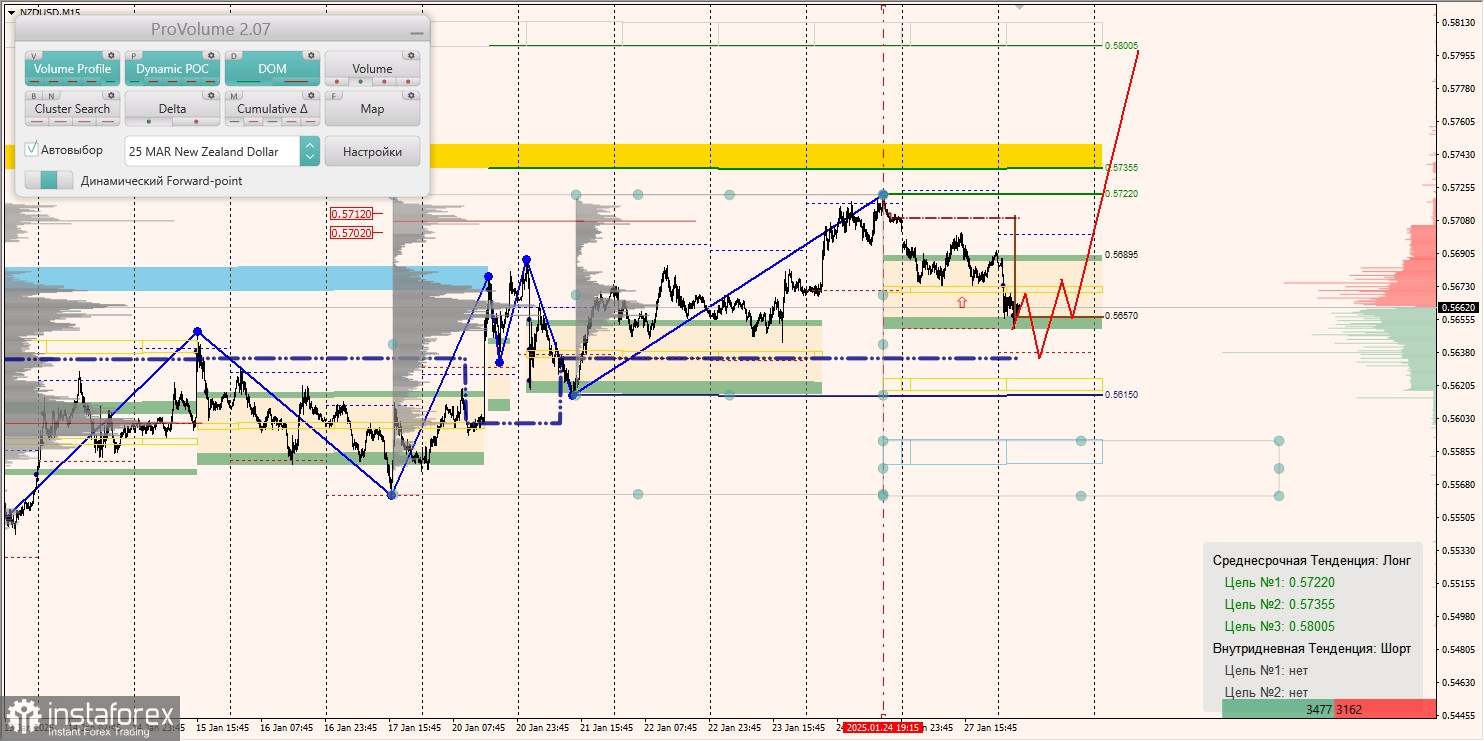Click the red up-arrow marker on chart

962,301
